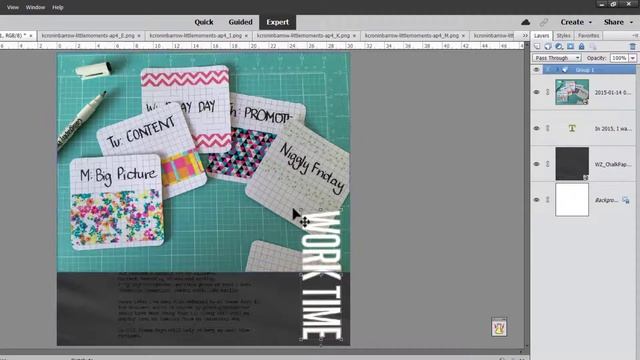Click the canvas horizontal scrollbar
The image size is (640, 360).
pos(261,352)
